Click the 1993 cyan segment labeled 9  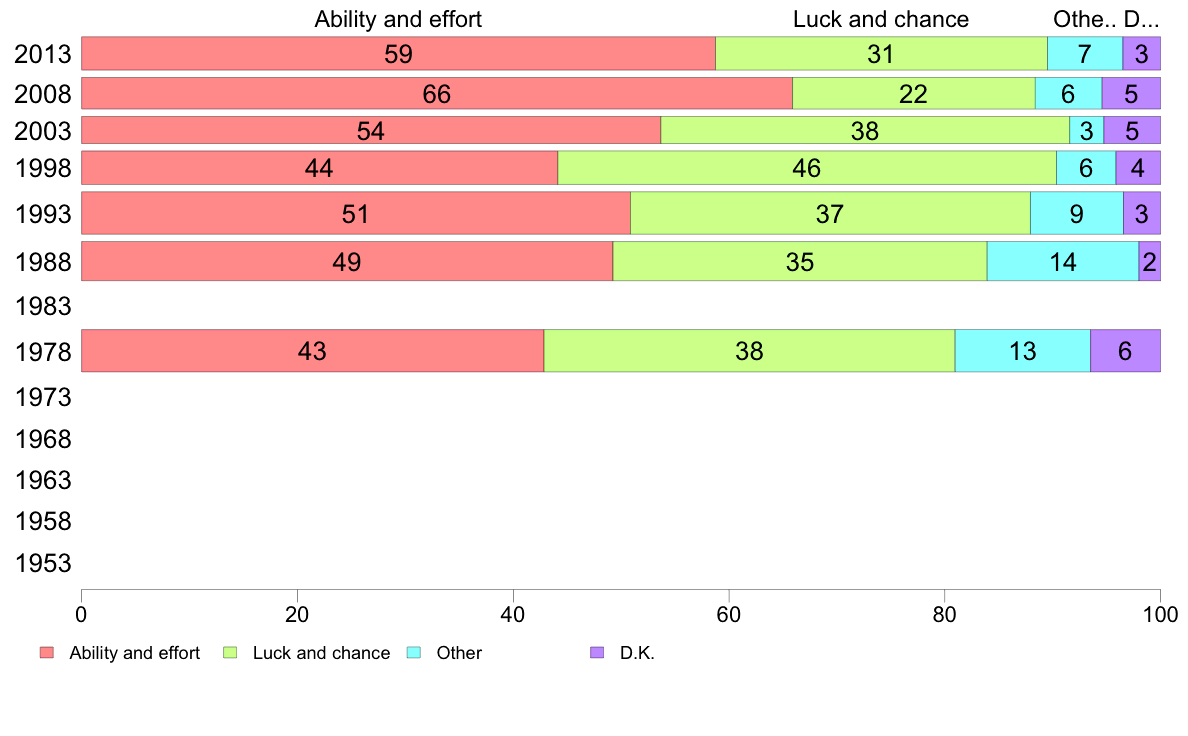pyautogui.click(x=1077, y=214)
